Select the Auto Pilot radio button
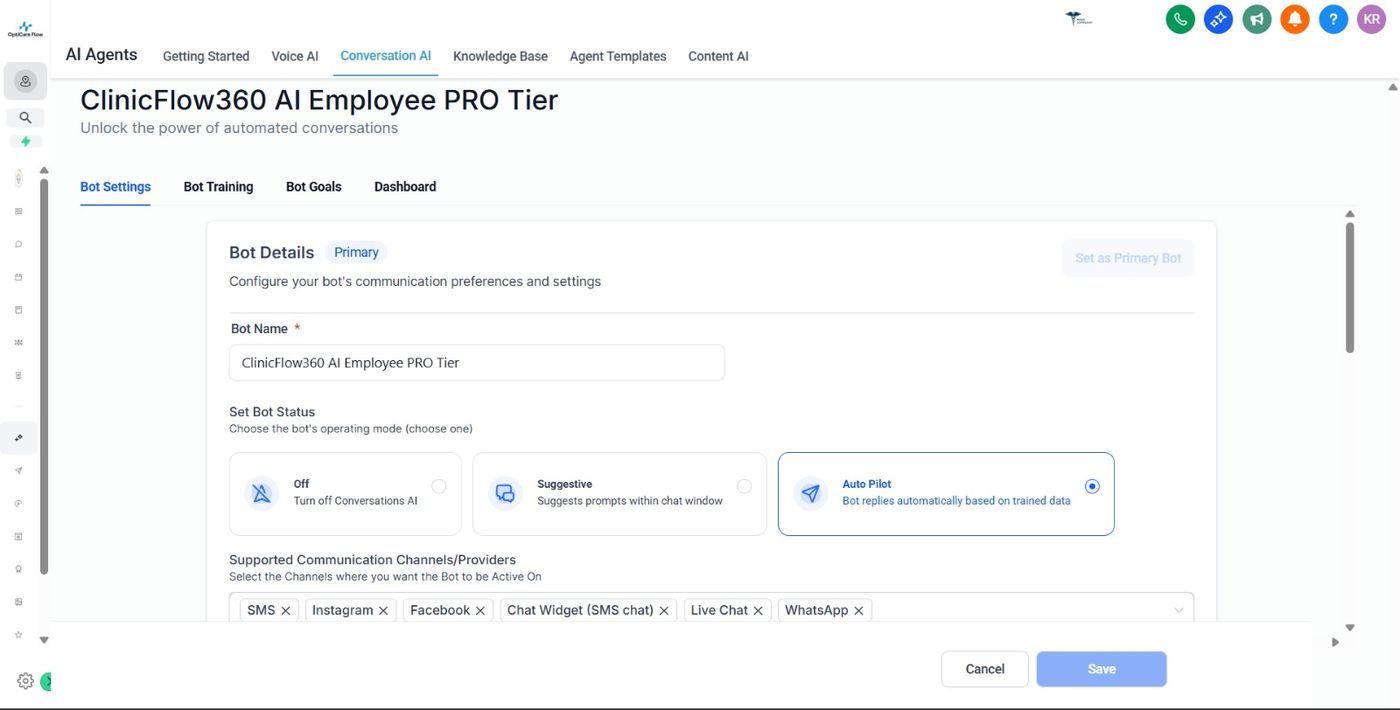This screenshot has width=1400, height=710. click(x=1092, y=486)
